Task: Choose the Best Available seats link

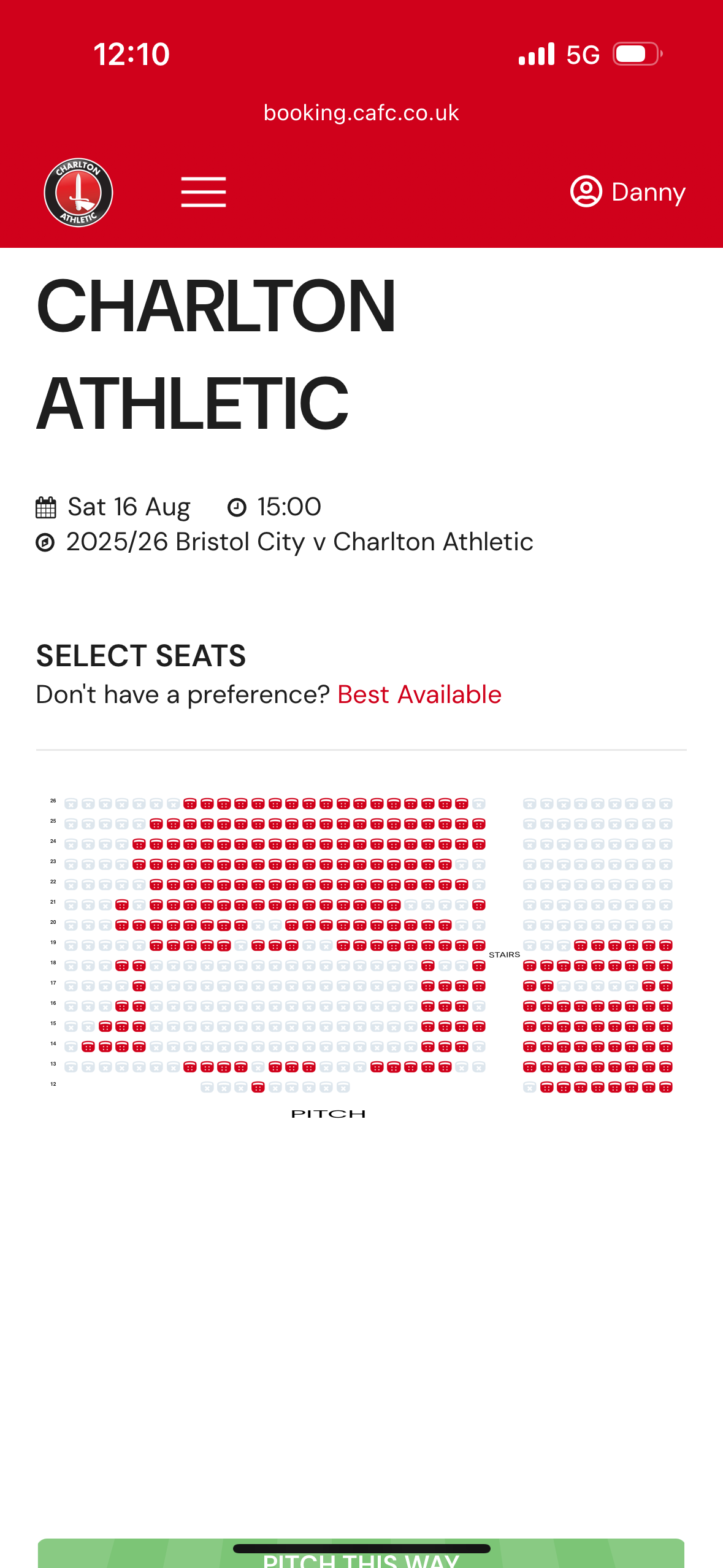Action: pyautogui.click(x=419, y=694)
